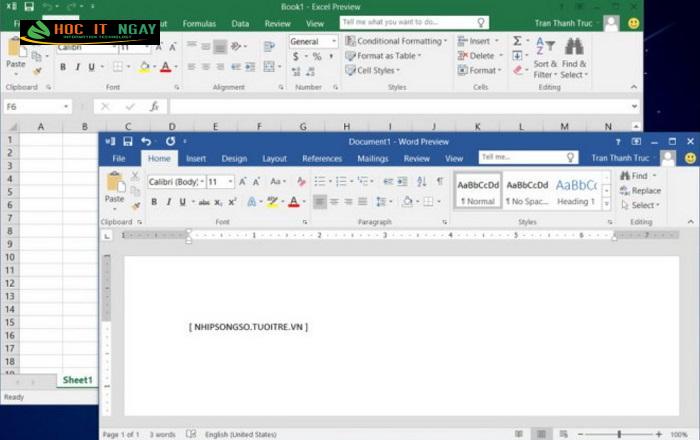Switch to Word References tab

point(322,158)
